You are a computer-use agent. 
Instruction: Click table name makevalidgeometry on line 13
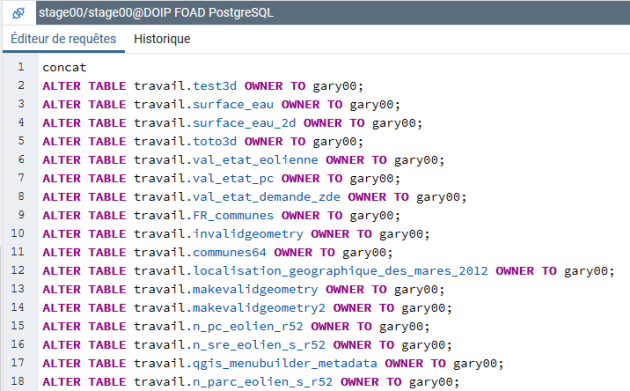256,289
